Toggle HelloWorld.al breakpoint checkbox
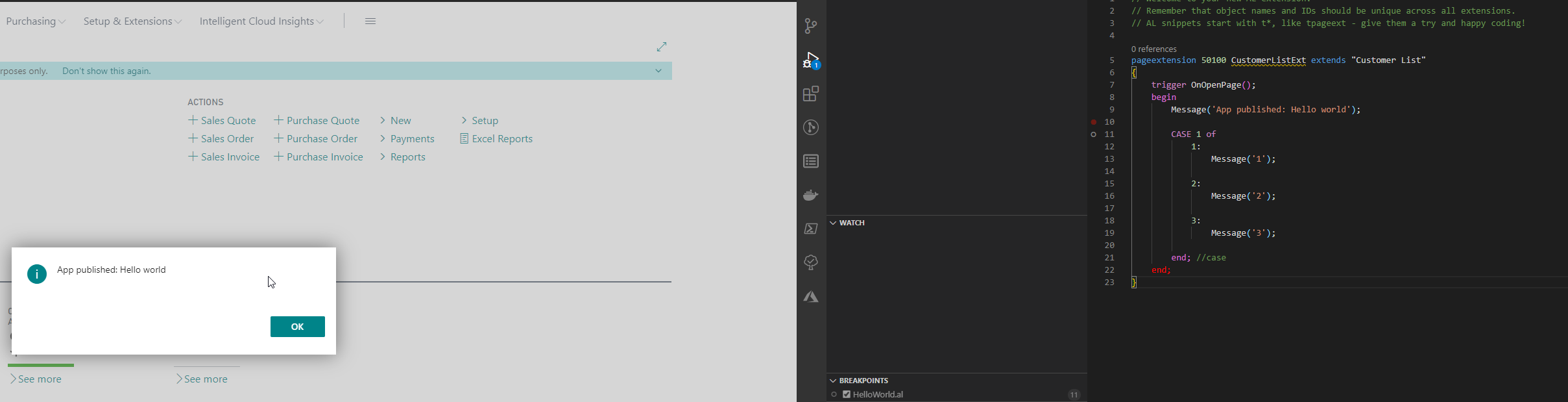The width and height of the screenshot is (1568, 402). [847, 394]
